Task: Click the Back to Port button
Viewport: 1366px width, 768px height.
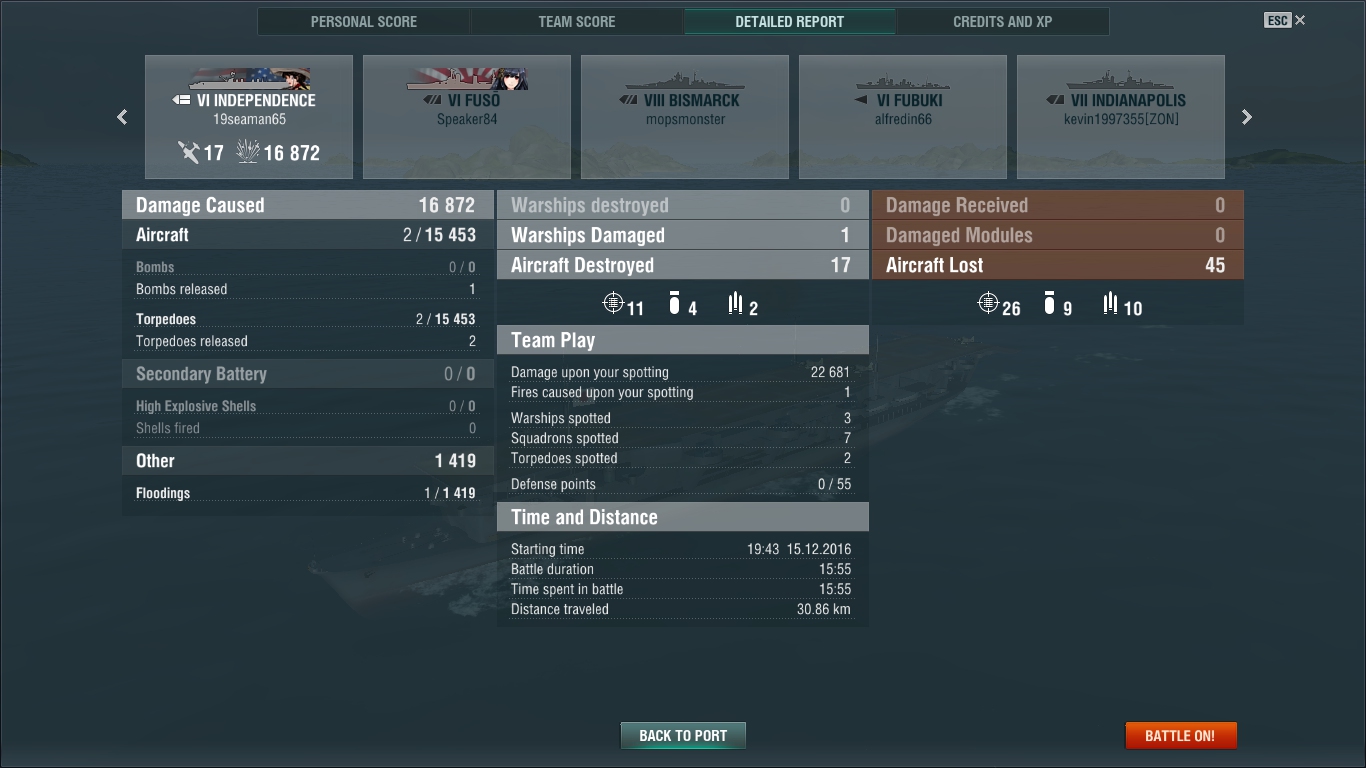Action: tap(683, 735)
